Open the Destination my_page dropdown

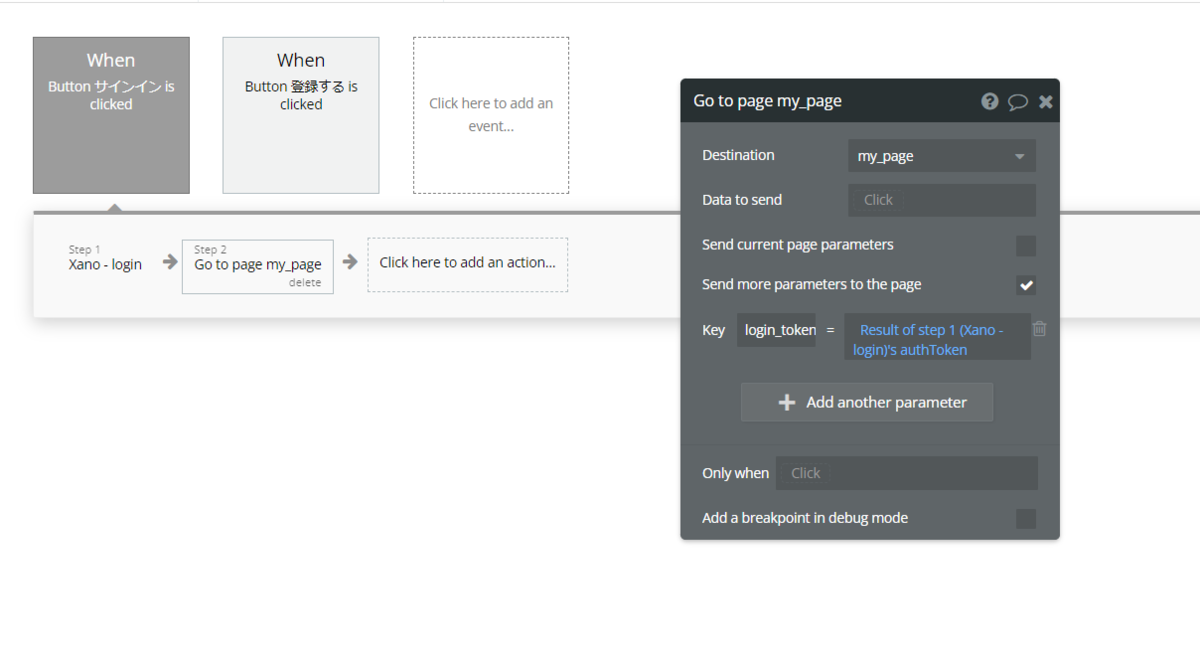[x=941, y=156]
